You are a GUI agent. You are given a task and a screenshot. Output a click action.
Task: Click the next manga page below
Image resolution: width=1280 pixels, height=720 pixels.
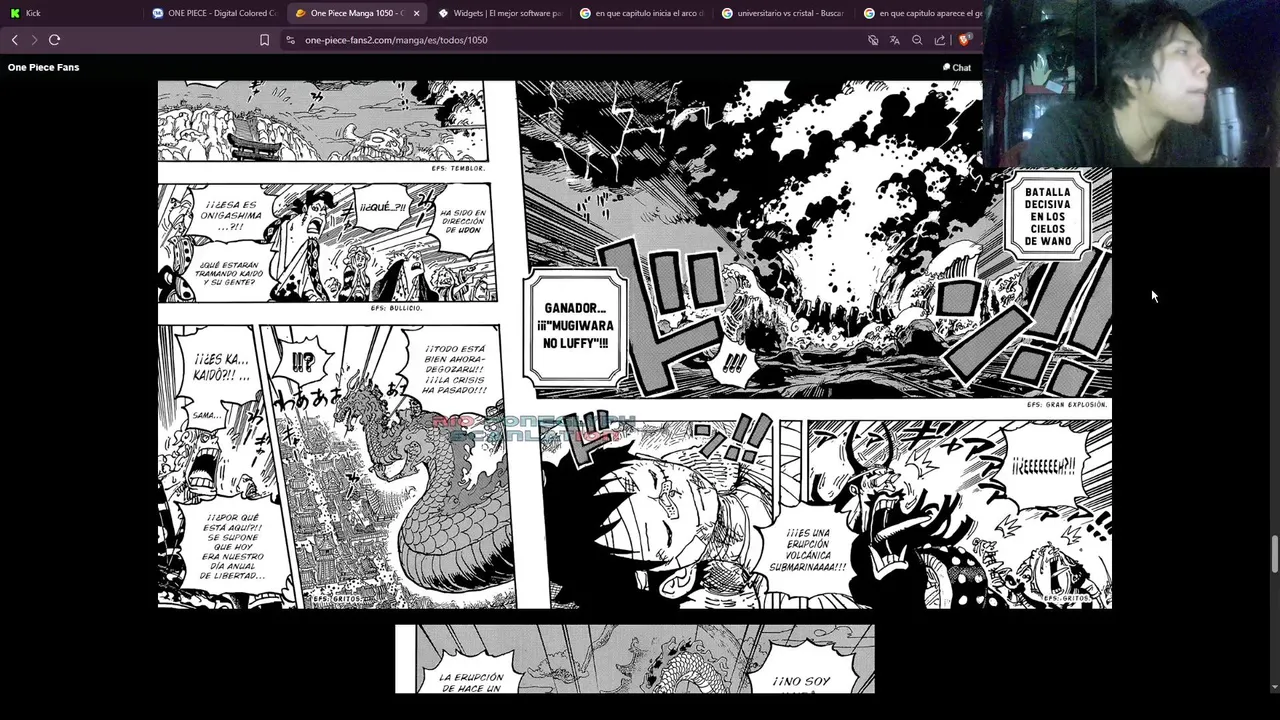(x=634, y=659)
